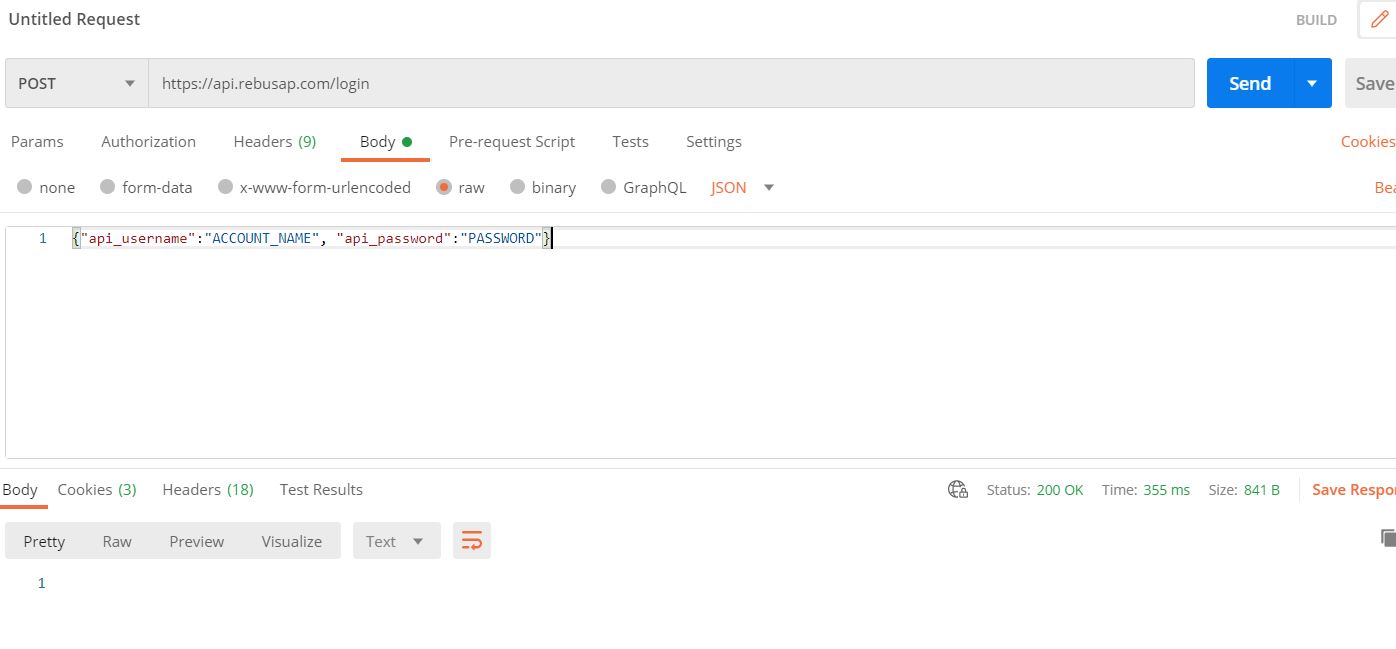Switch to the Authorization tab
The height and width of the screenshot is (649, 1396).
(148, 141)
